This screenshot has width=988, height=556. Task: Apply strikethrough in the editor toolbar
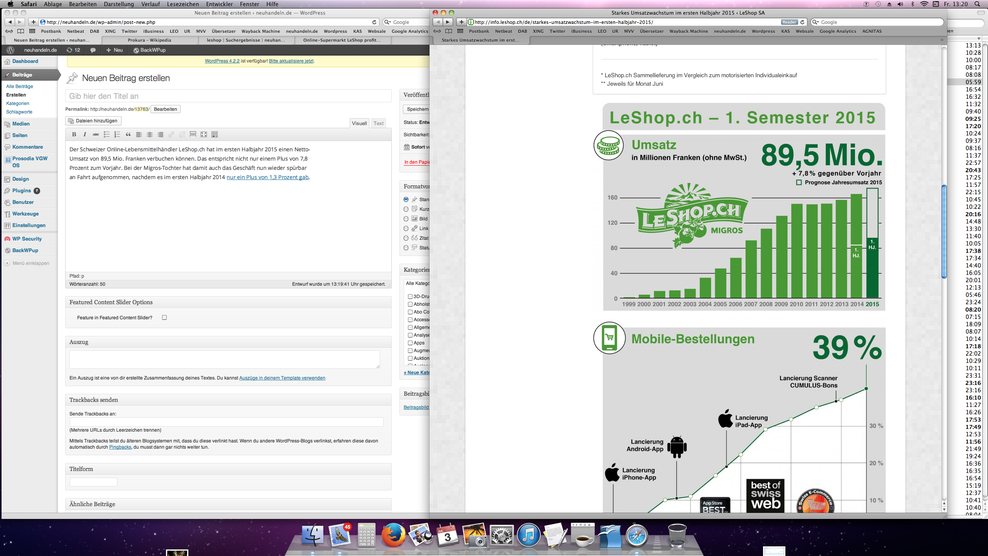(x=95, y=134)
